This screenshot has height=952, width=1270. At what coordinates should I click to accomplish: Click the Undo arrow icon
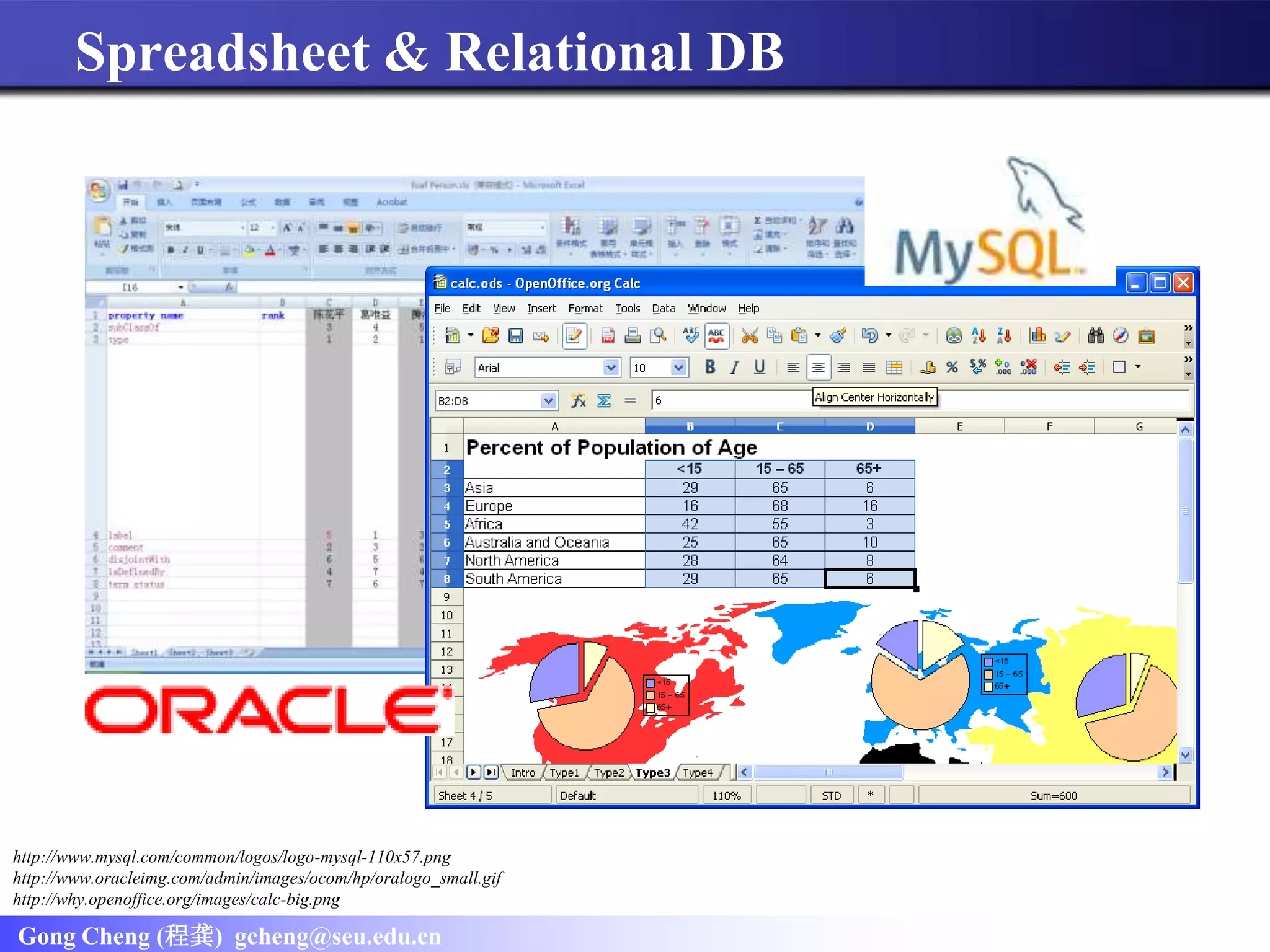pyautogui.click(x=870, y=336)
